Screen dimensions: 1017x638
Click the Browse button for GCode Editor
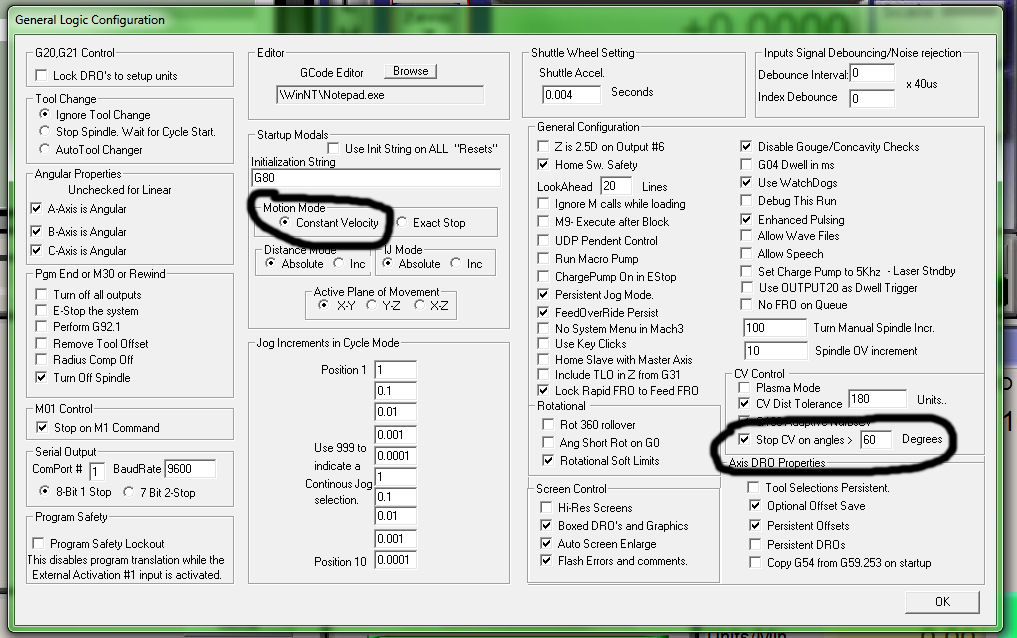410,72
